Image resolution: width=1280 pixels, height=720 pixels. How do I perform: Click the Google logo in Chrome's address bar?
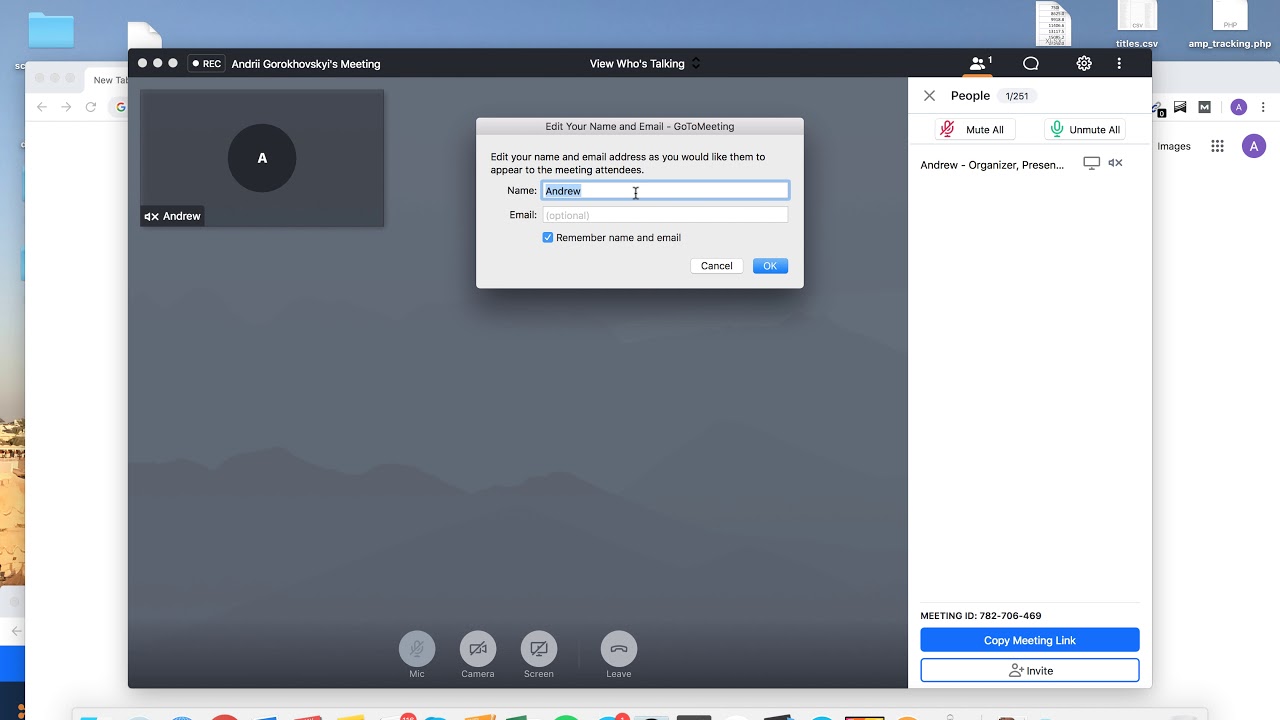tap(120, 107)
